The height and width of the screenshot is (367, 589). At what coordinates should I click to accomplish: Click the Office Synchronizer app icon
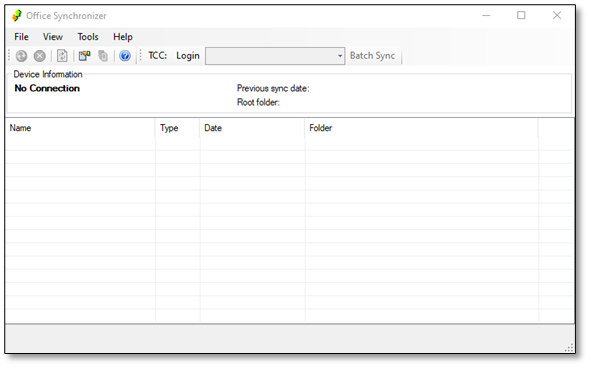click(17, 16)
